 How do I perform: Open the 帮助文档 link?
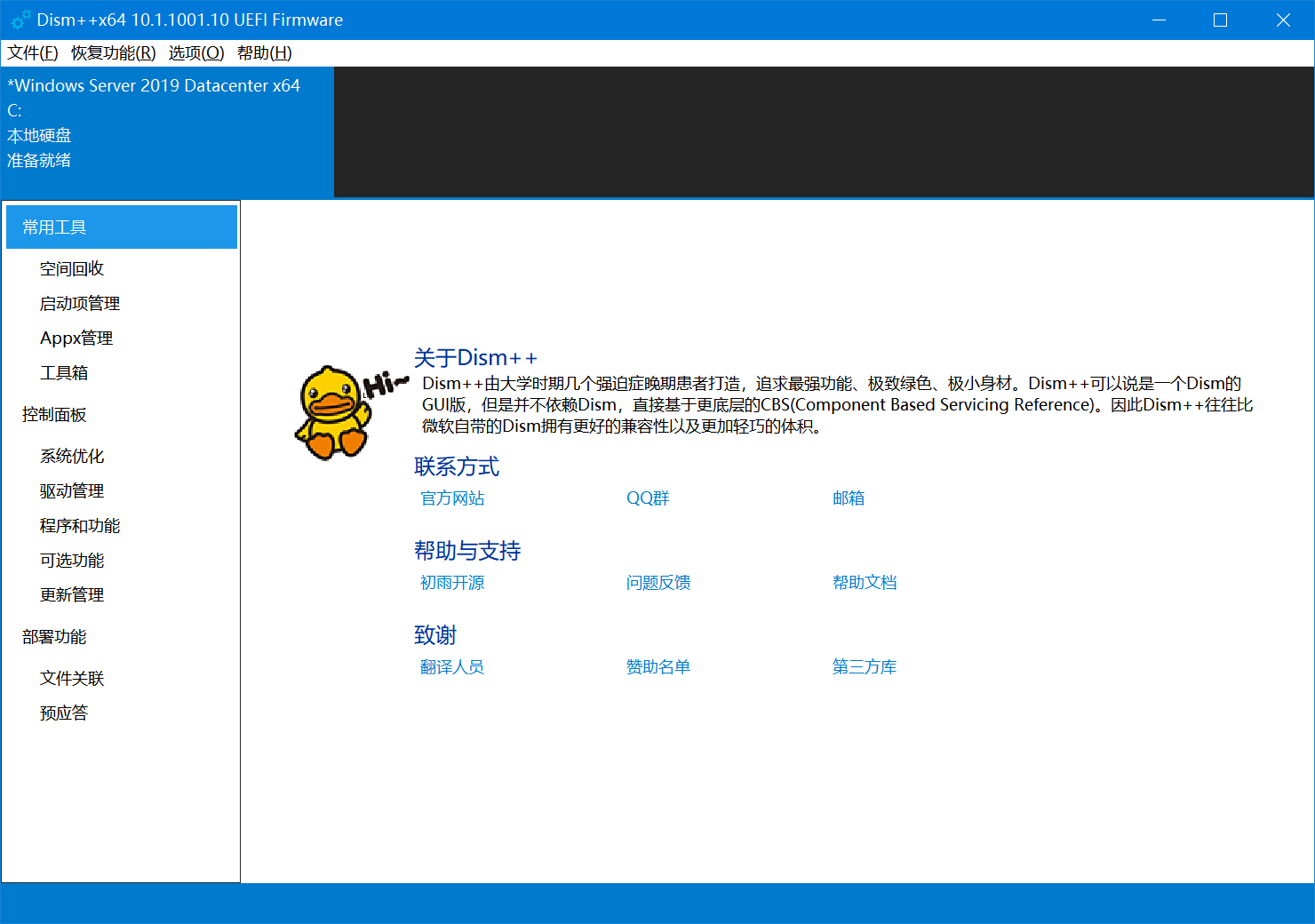pyautogui.click(x=865, y=583)
